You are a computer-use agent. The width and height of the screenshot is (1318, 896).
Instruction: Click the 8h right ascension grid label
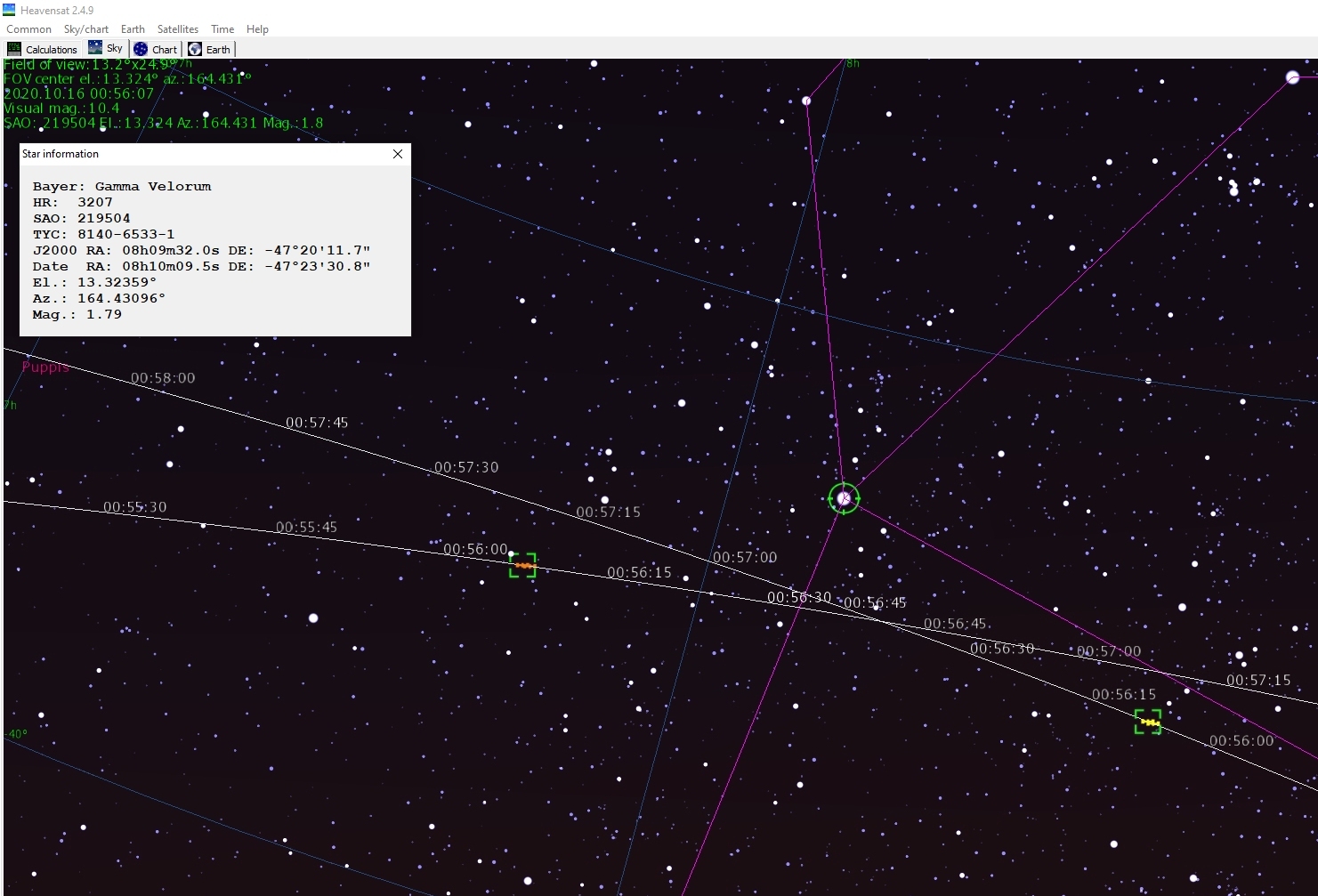pyautogui.click(x=853, y=63)
